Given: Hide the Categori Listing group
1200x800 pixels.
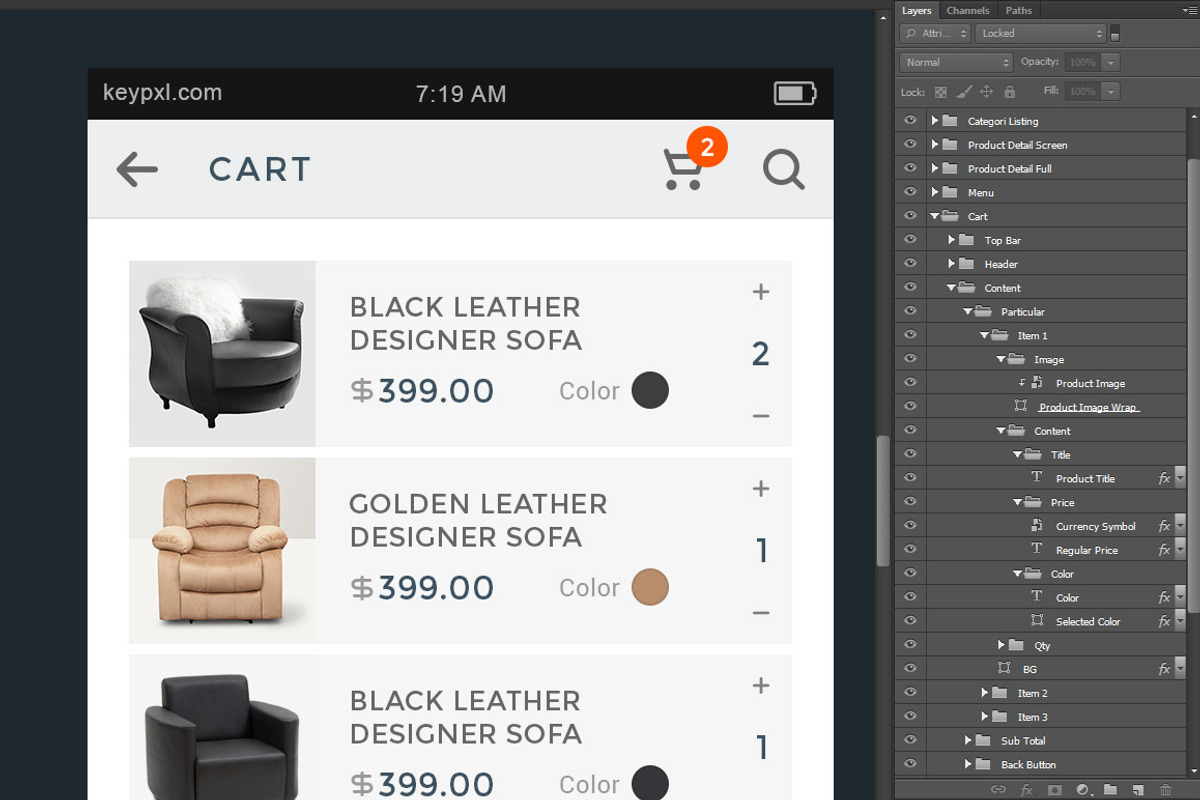Looking at the screenshot, I should pyautogui.click(x=910, y=120).
